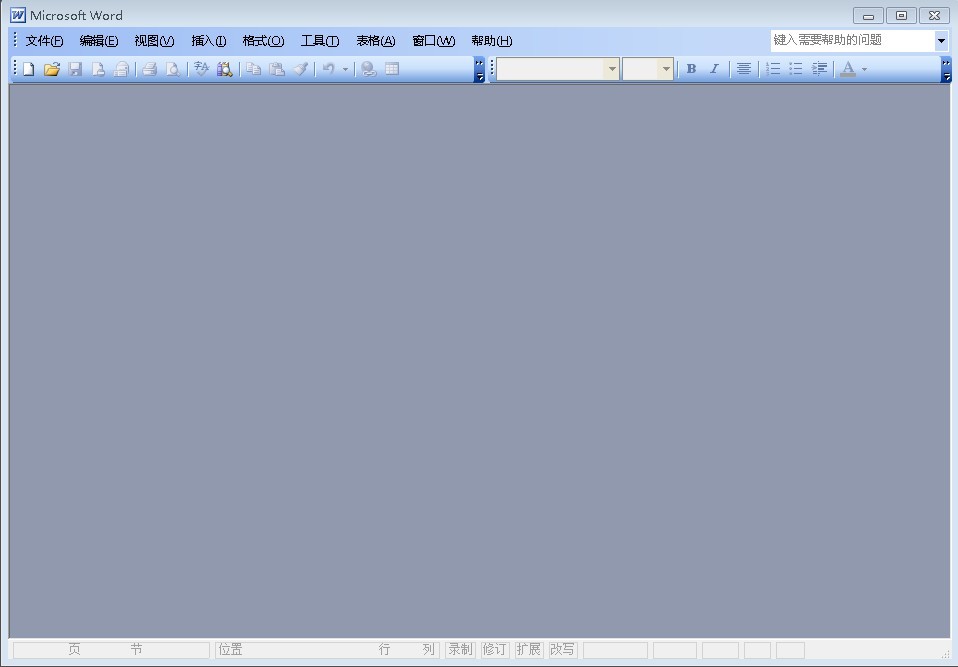This screenshot has height=667, width=958.
Task: Click the Copy icon
Action: pyautogui.click(x=254, y=69)
